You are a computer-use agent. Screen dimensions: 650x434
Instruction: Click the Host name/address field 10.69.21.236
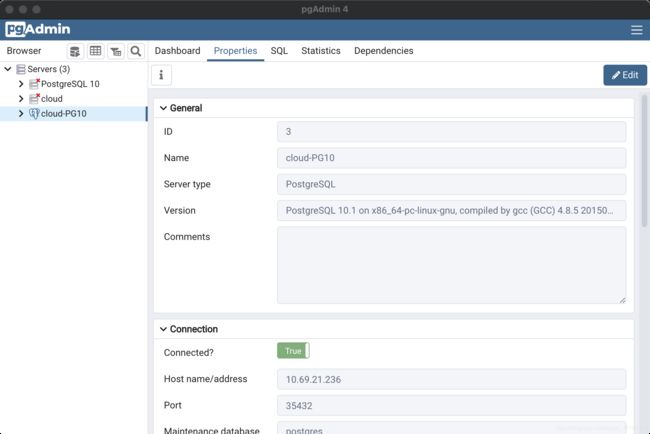pyautogui.click(x=451, y=379)
